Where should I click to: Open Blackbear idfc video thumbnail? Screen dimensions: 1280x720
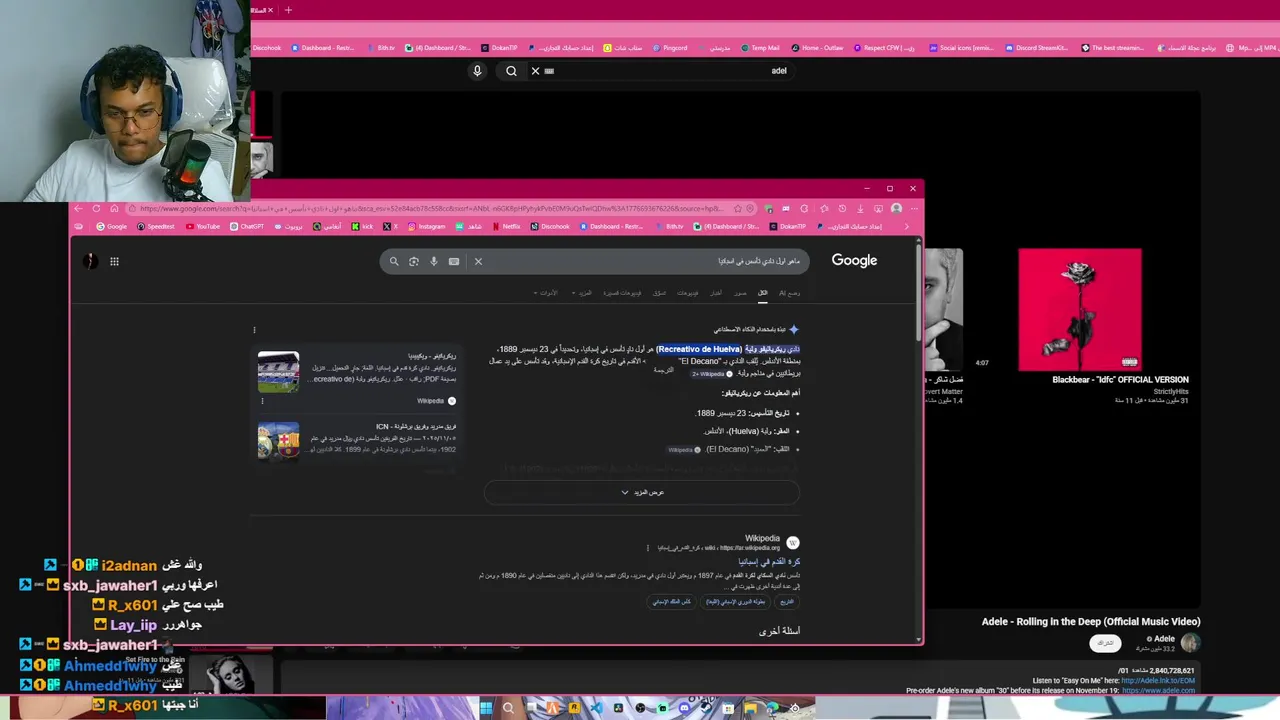click(x=1080, y=310)
